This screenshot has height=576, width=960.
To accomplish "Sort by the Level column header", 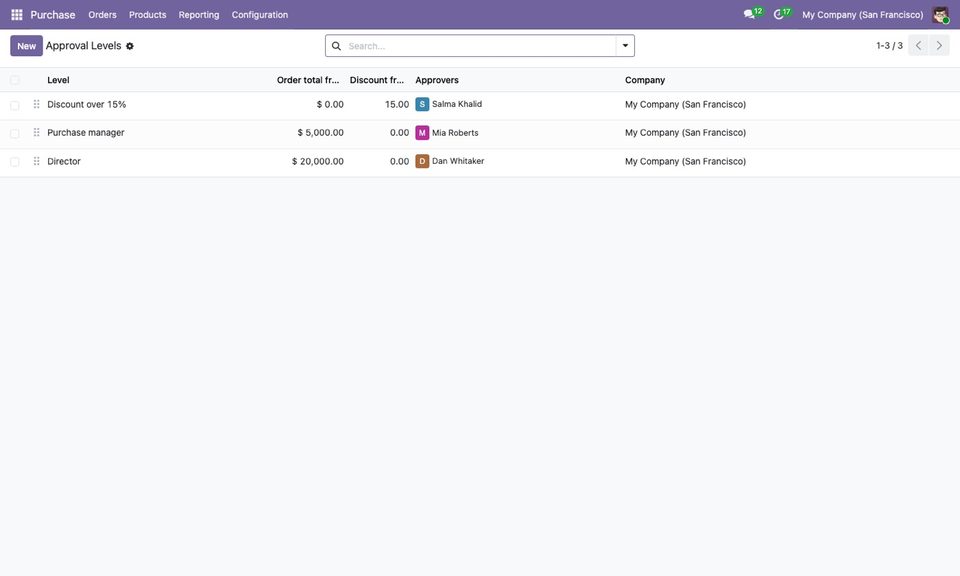I will 58,80.
